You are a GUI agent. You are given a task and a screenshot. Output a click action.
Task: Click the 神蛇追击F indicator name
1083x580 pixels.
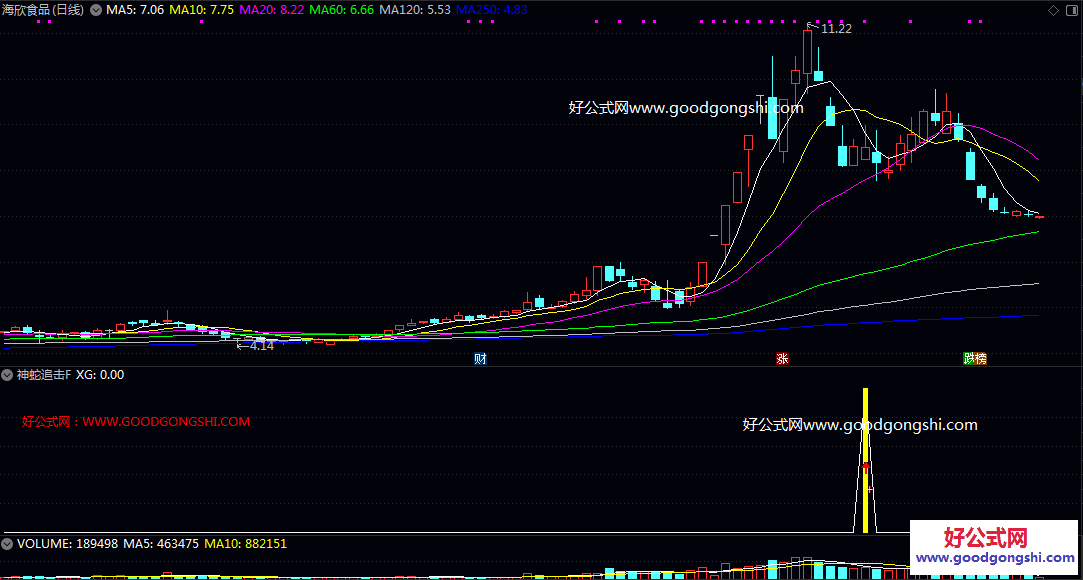(x=44, y=375)
